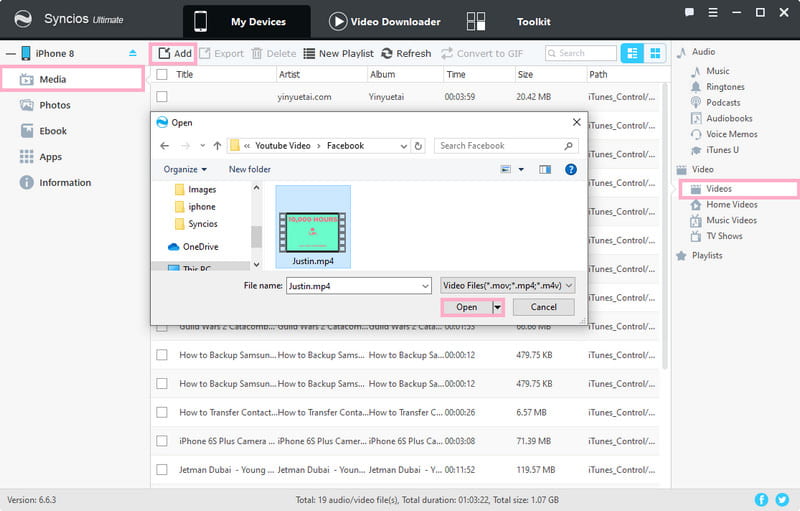Switch to Video Downloader tab
This screenshot has width=800, height=511.
coord(384,21)
